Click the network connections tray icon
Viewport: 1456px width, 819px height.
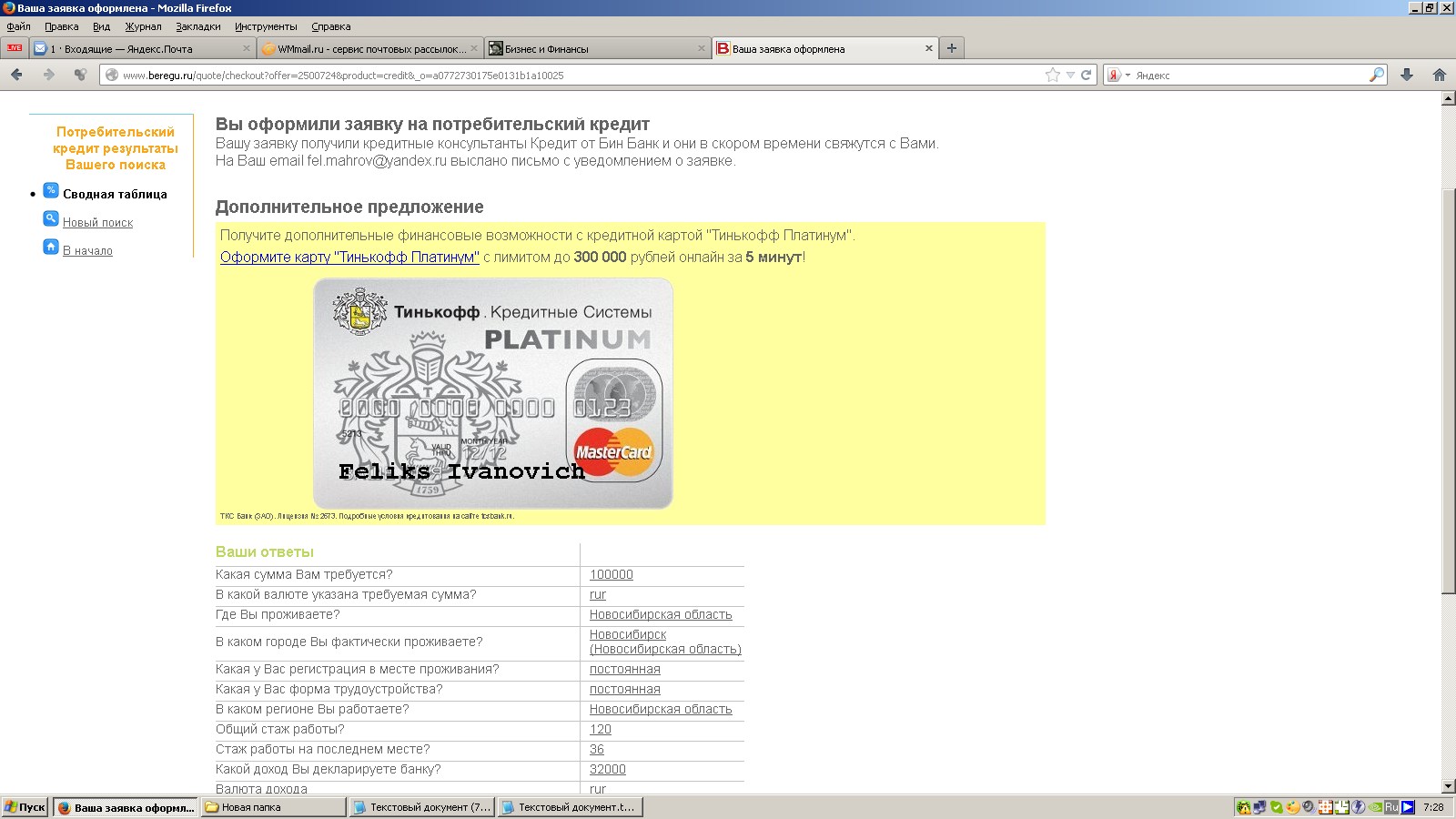(1259, 807)
